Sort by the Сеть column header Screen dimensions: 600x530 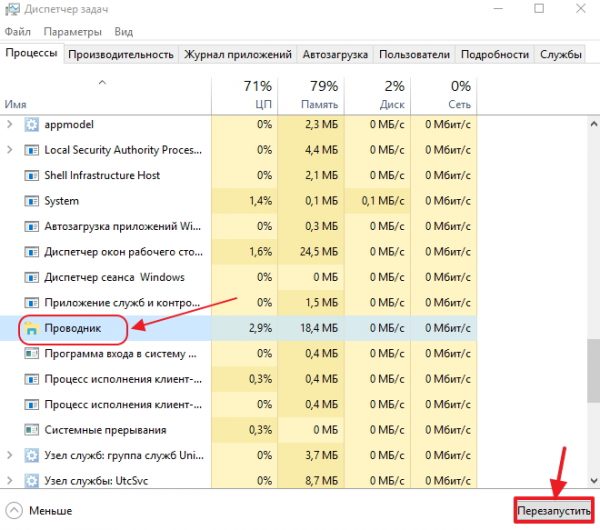pyautogui.click(x=444, y=95)
